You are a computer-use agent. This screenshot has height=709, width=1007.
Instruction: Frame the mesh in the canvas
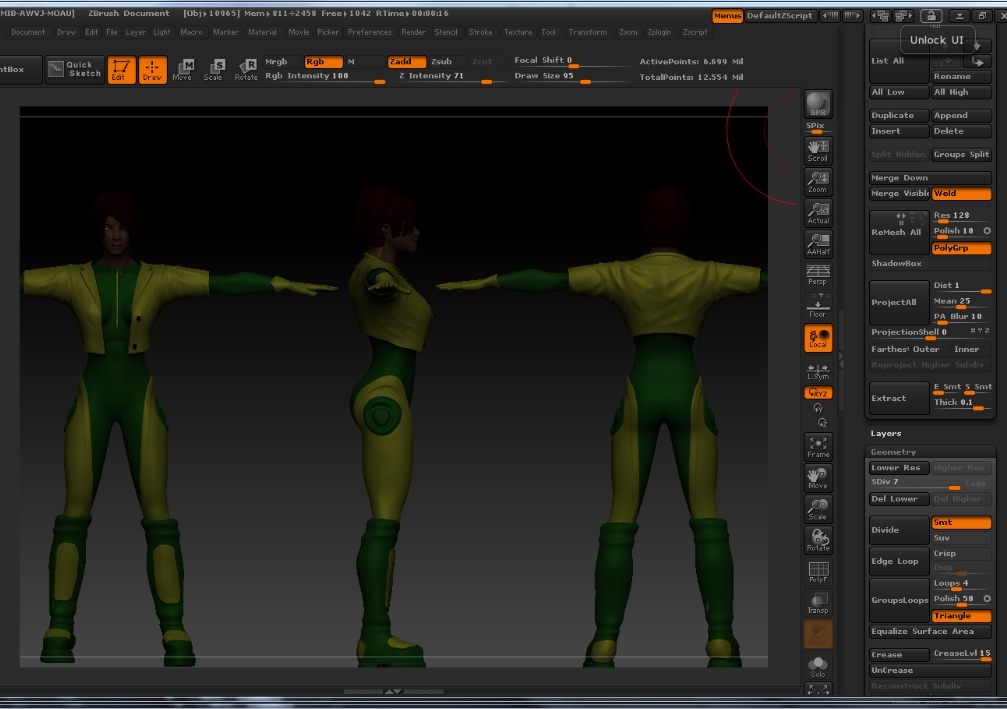pyautogui.click(x=818, y=446)
